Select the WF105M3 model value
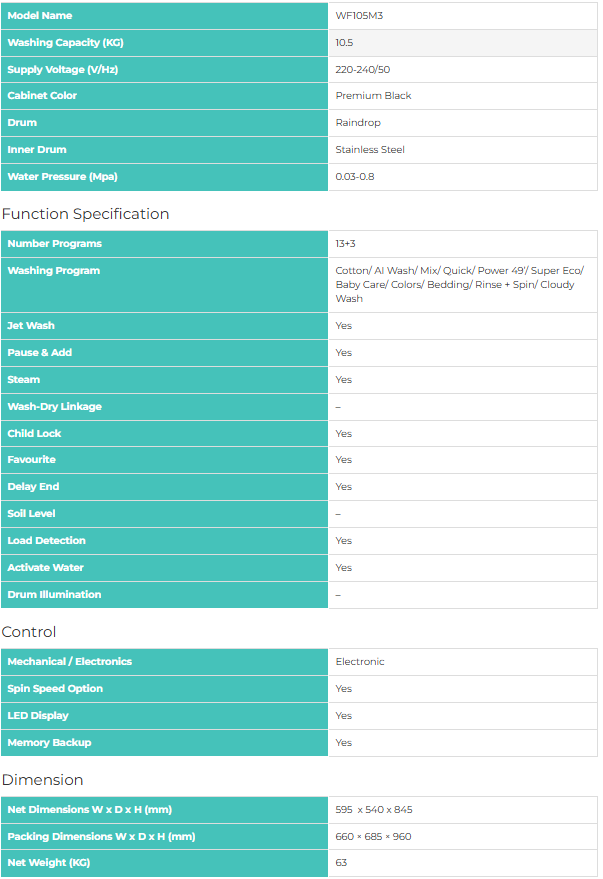603x879 pixels. [x=355, y=16]
